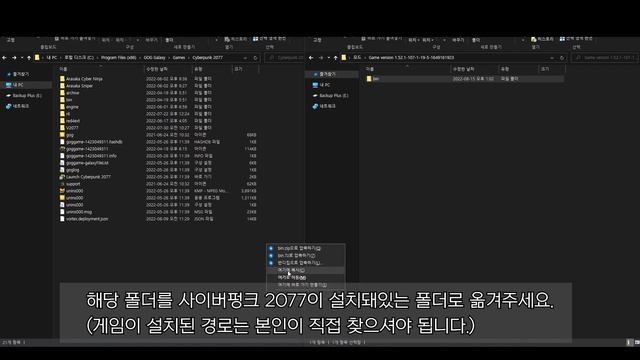Expand address history dropdown in Game version window

click(x=552, y=58)
